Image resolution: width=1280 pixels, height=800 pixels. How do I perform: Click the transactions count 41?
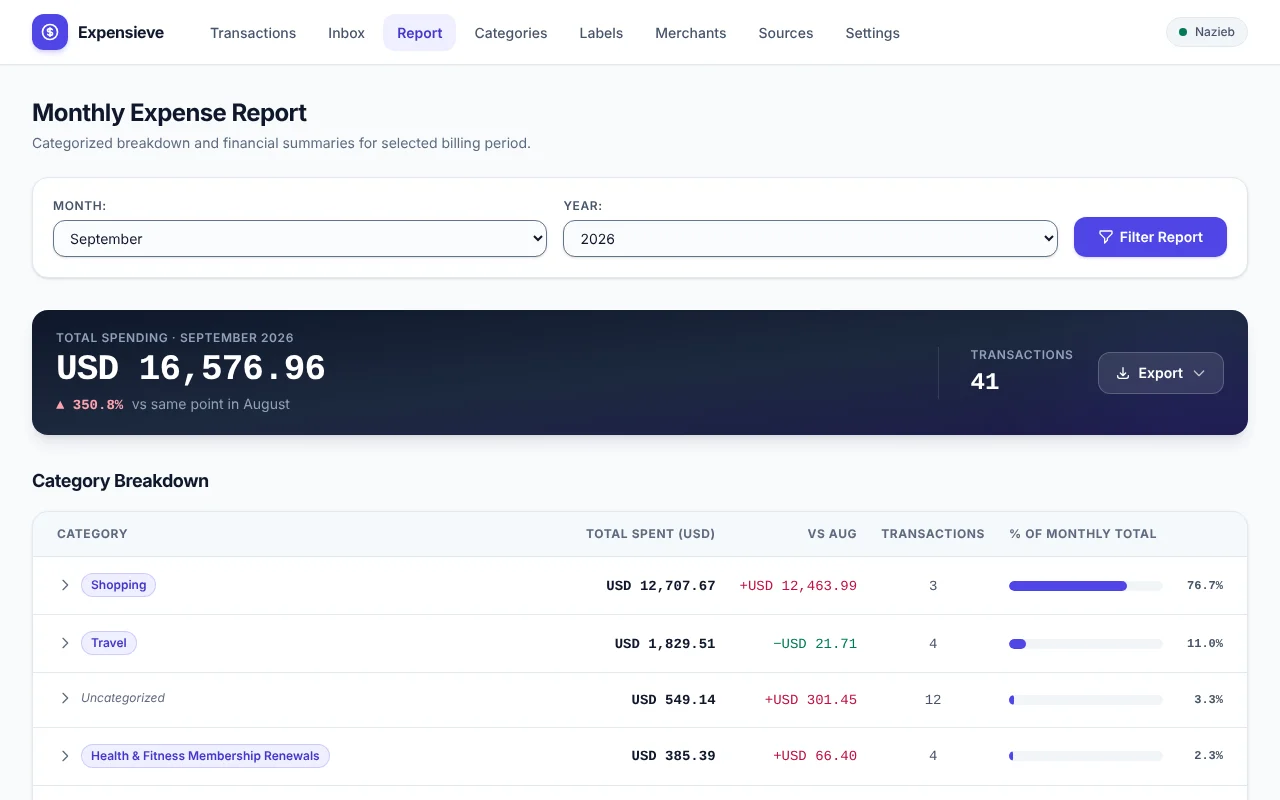click(x=985, y=381)
